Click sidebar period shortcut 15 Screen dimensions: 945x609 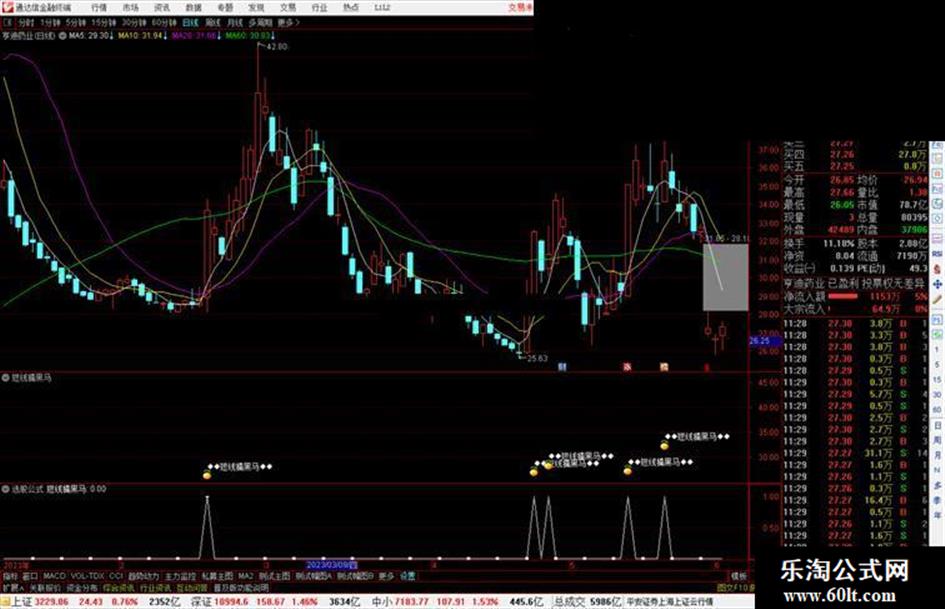pos(937,379)
